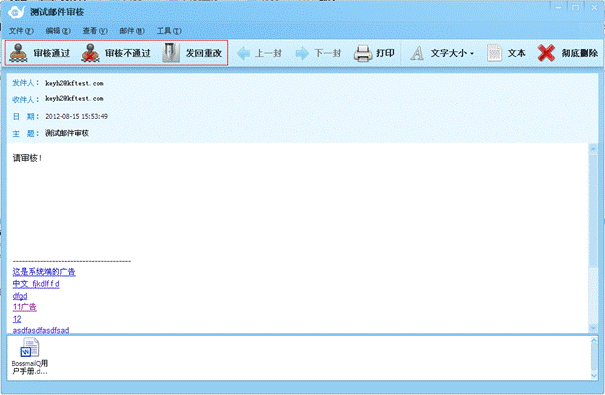Click the app logo in the title bar
605x395 pixels.
click(x=16, y=12)
